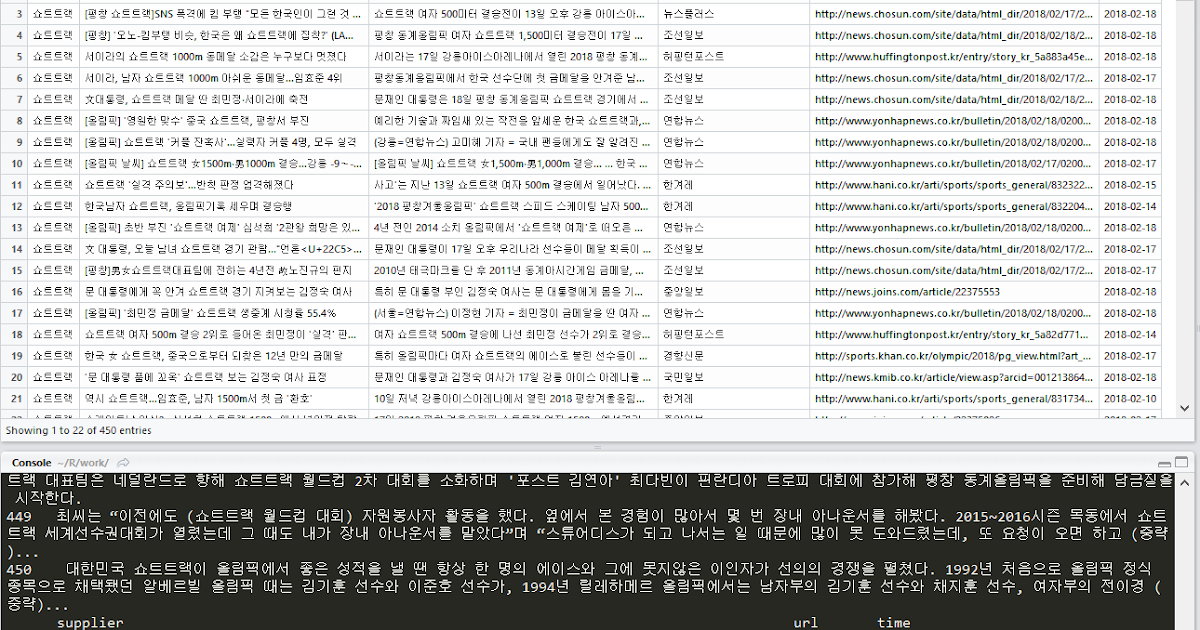Sort table by the time column header
This screenshot has height=630, width=1200.
(x=894, y=621)
